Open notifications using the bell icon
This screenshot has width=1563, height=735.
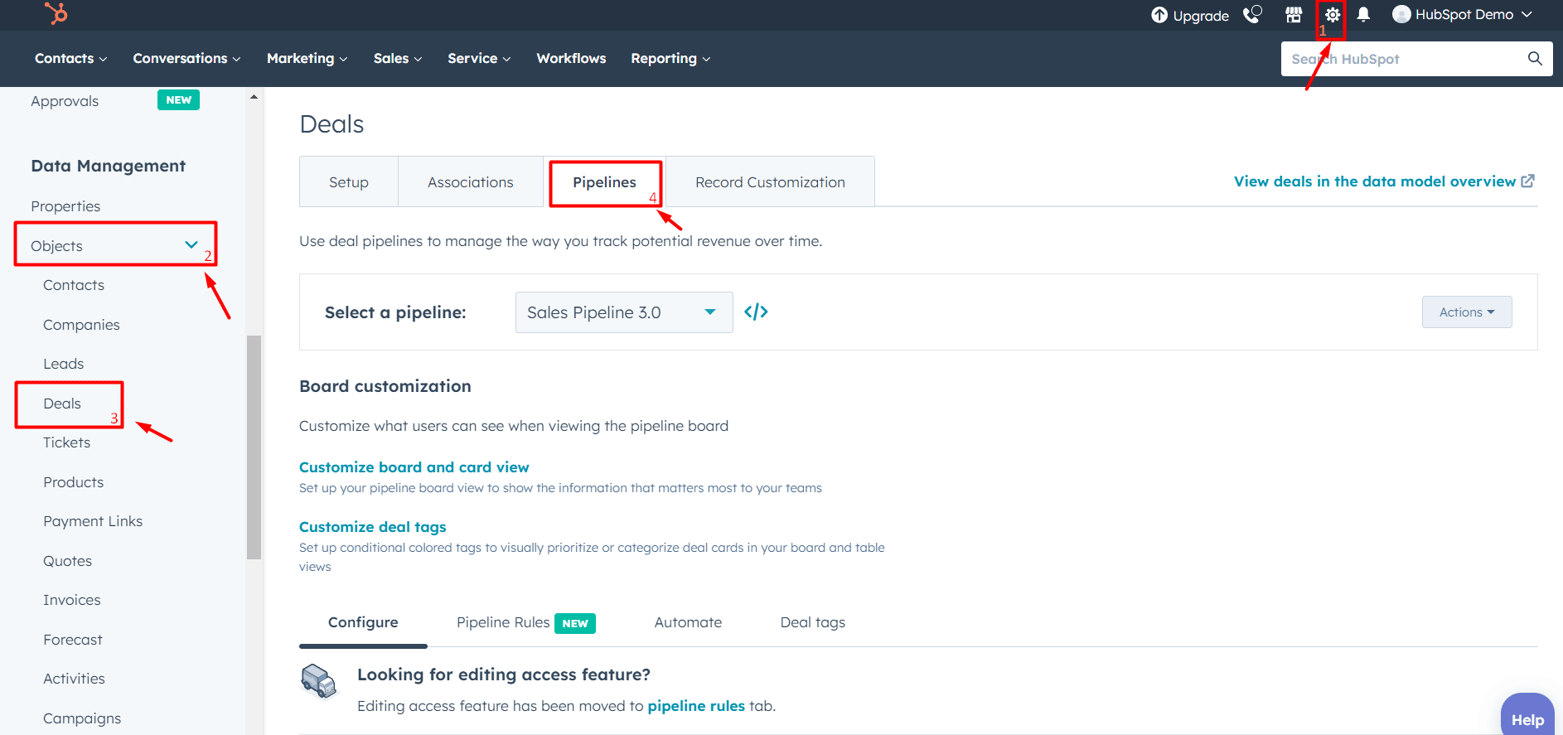pyautogui.click(x=1364, y=15)
